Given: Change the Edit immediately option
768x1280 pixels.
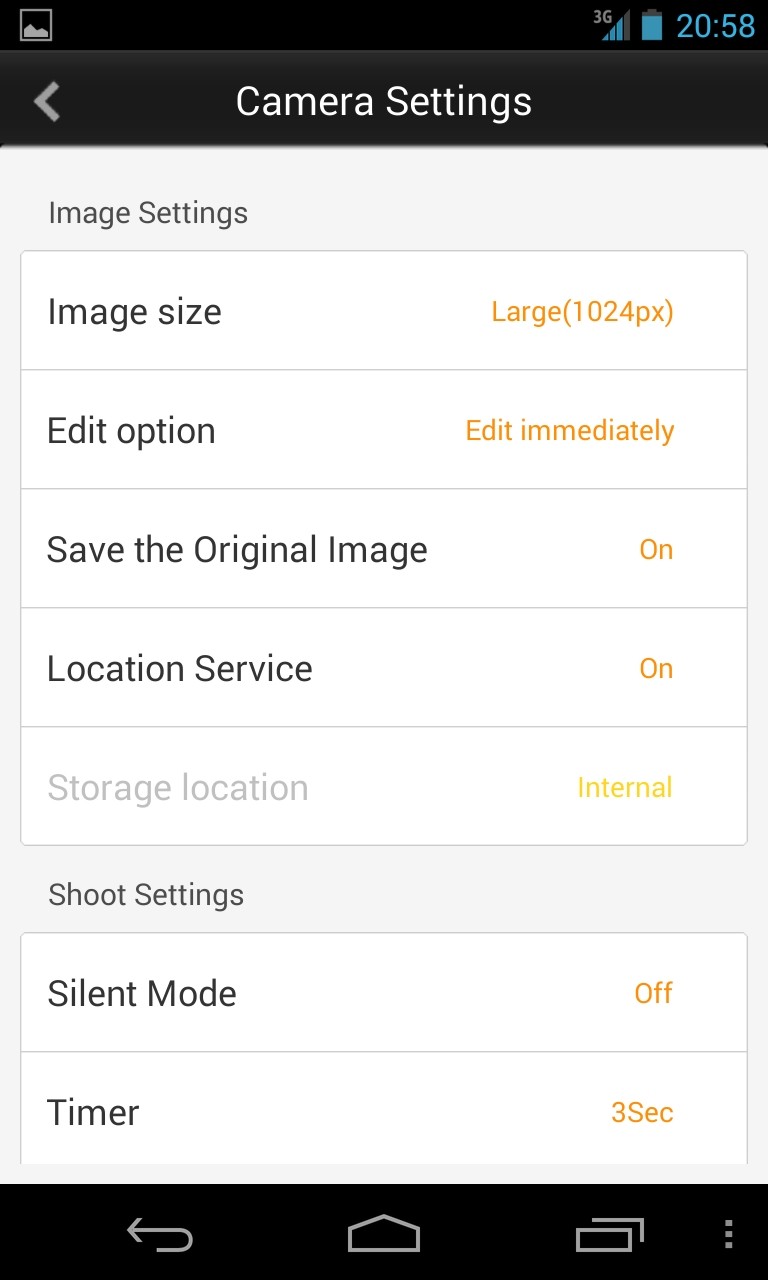Looking at the screenshot, I should click(570, 431).
